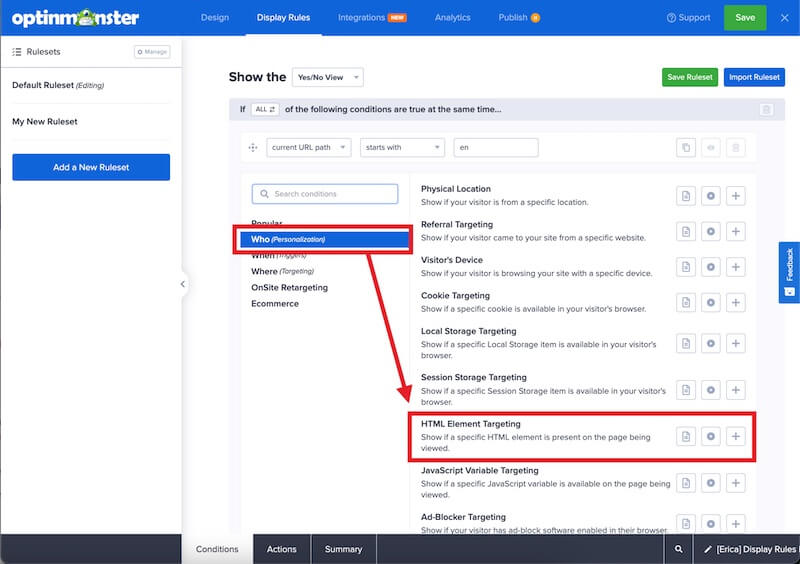This screenshot has width=800, height=564.
Task: Open search icon in bottom bar
Action: (679, 549)
